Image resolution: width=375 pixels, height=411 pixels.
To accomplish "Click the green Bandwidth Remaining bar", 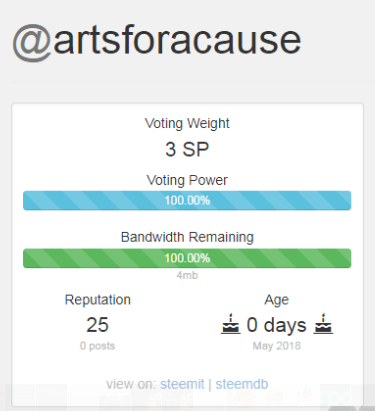I will tap(187, 258).
